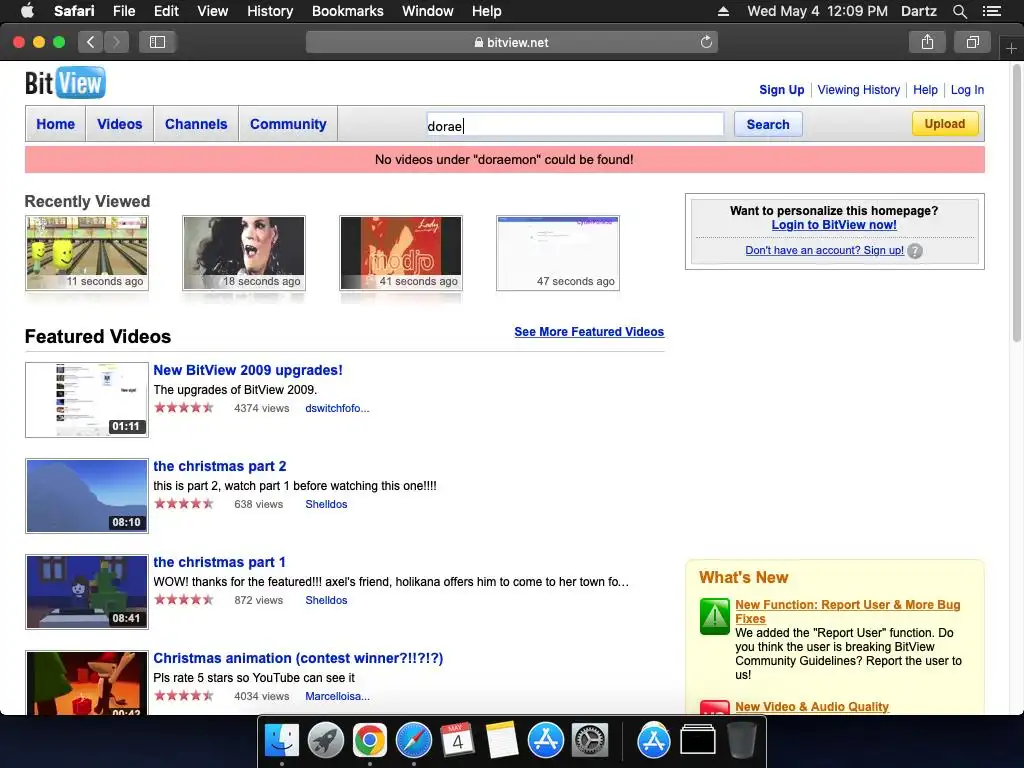Toggle the Safari sidebar button
The height and width of the screenshot is (768, 1024).
point(157,42)
